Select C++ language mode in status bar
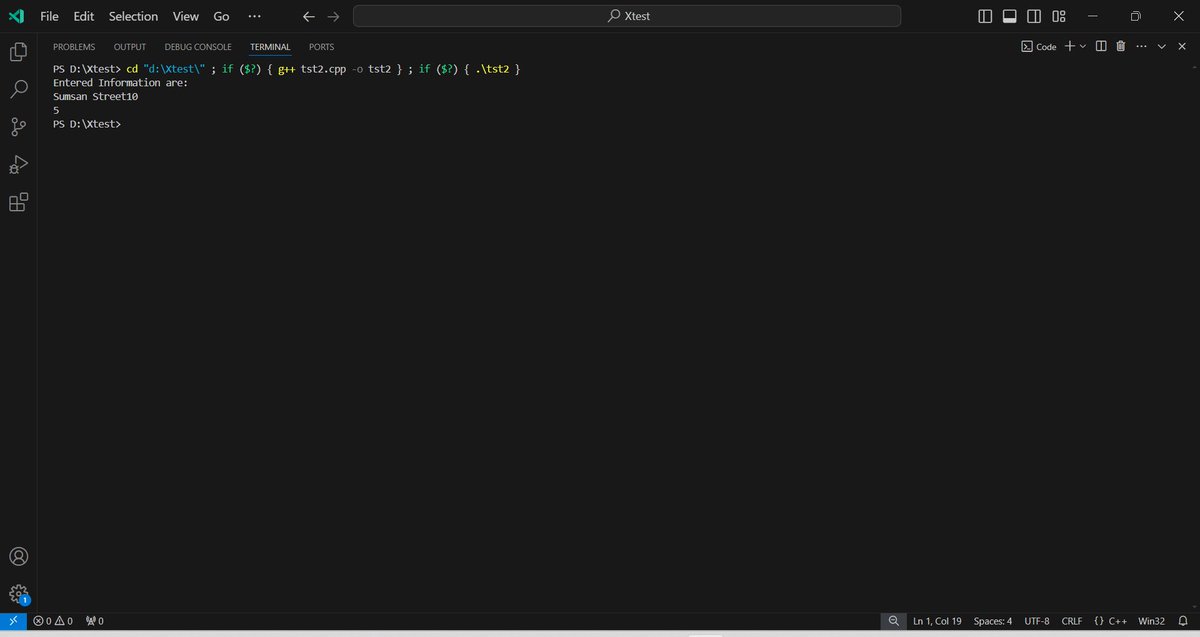1200x637 pixels. click(x=1111, y=621)
